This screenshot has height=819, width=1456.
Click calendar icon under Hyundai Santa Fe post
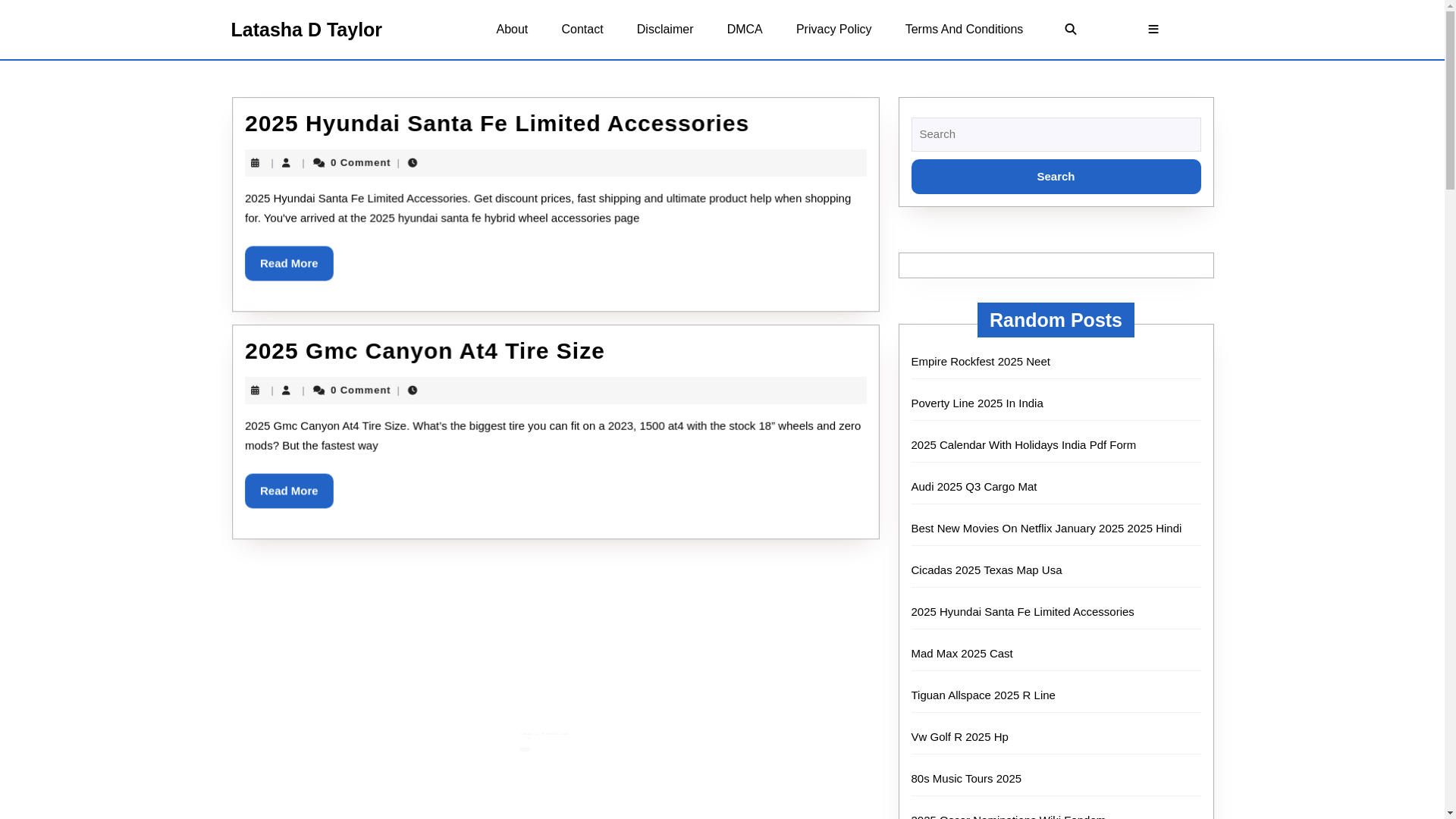point(255,163)
